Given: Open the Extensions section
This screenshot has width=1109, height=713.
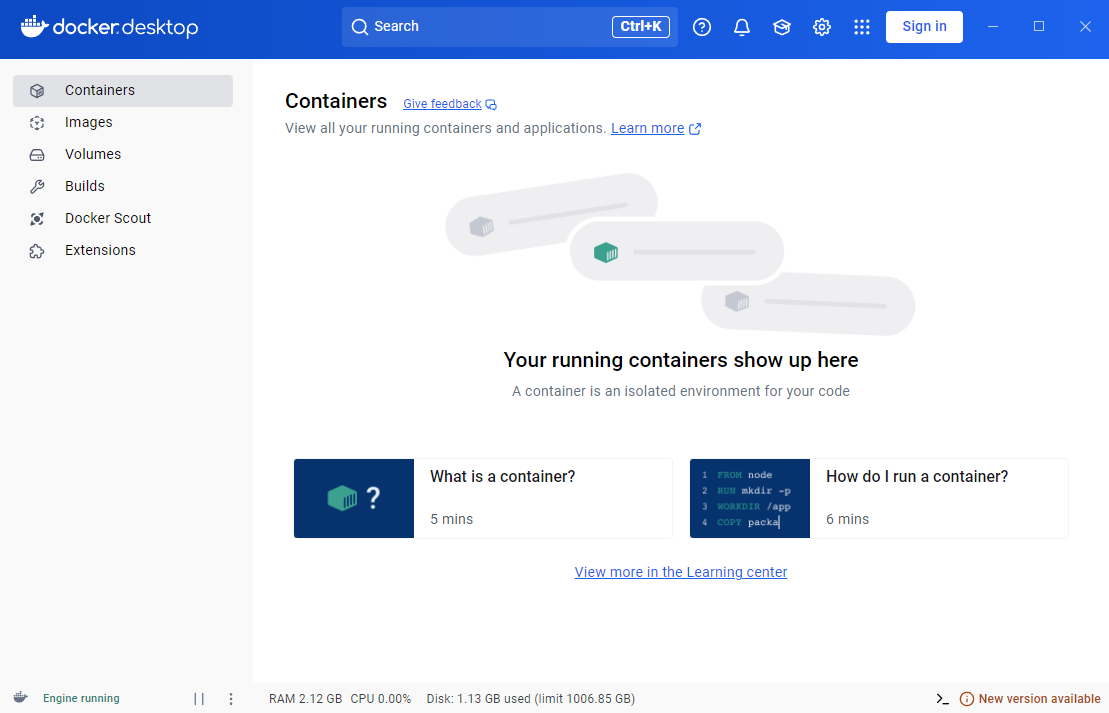Looking at the screenshot, I should point(123,250).
